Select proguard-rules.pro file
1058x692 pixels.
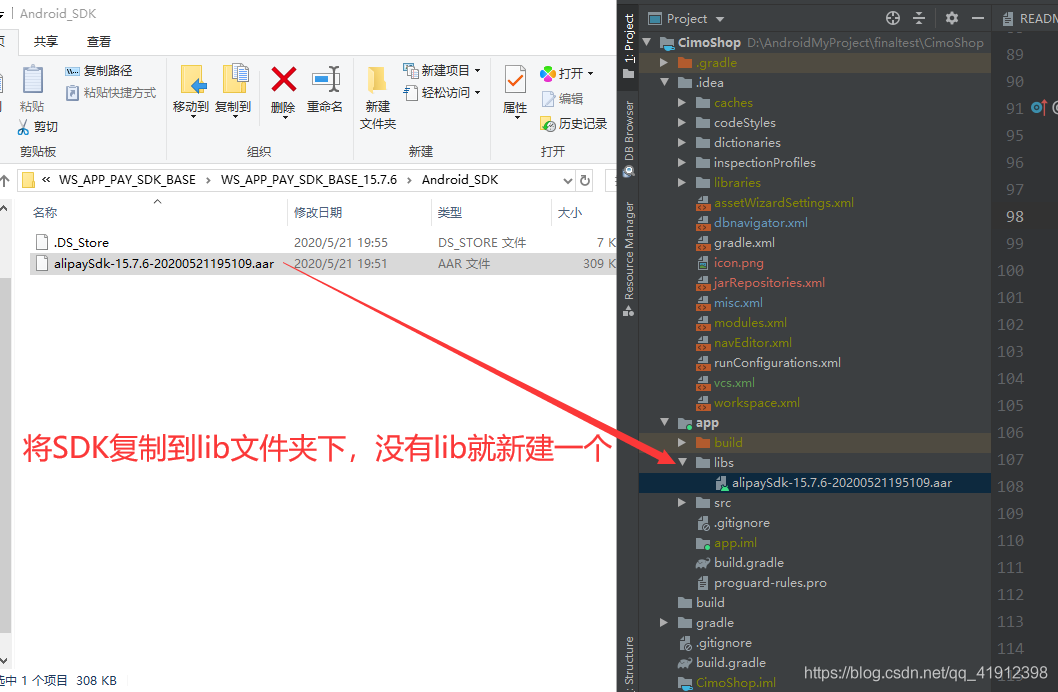pyautogui.click(x=770, y=583)
